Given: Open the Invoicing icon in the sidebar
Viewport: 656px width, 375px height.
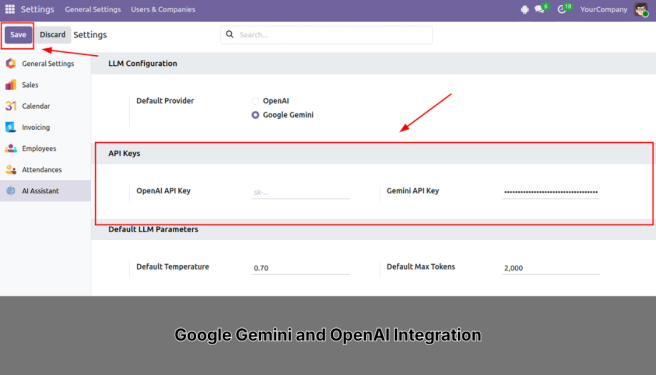Looking at the screenshot, I should [x=11, y=127].
